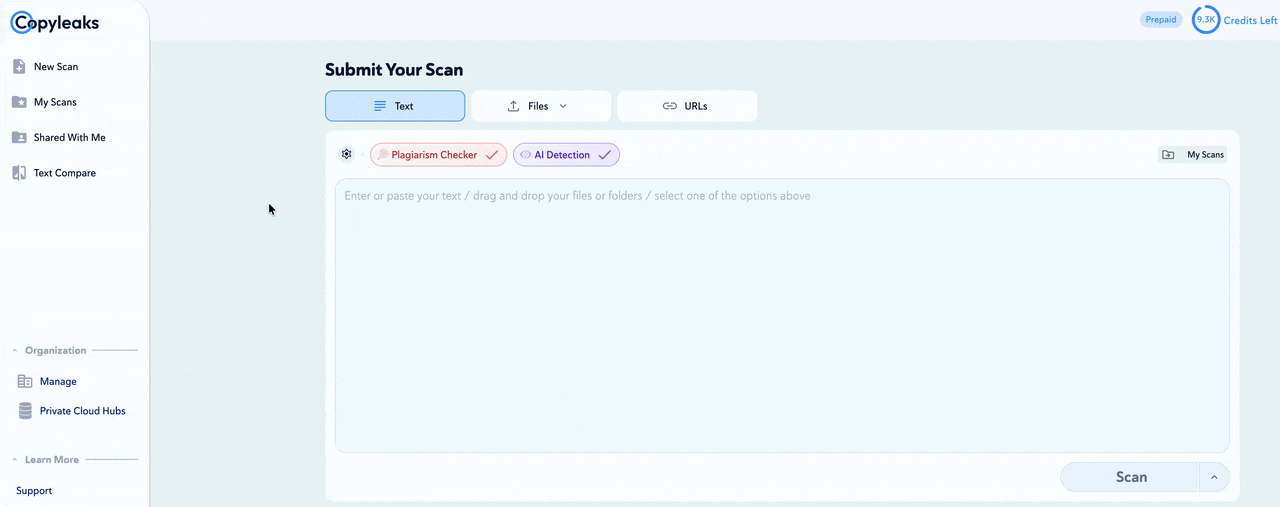Click the Manage building icon

click(25, 381)
